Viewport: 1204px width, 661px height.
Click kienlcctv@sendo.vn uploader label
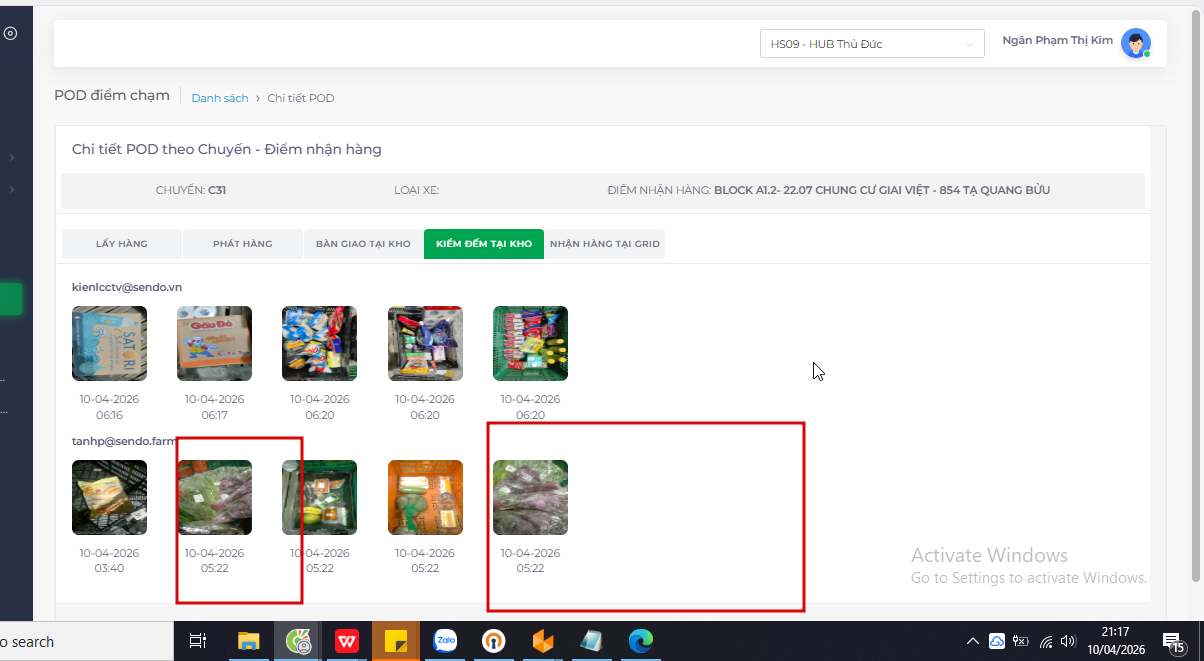[x=127, y=287]
